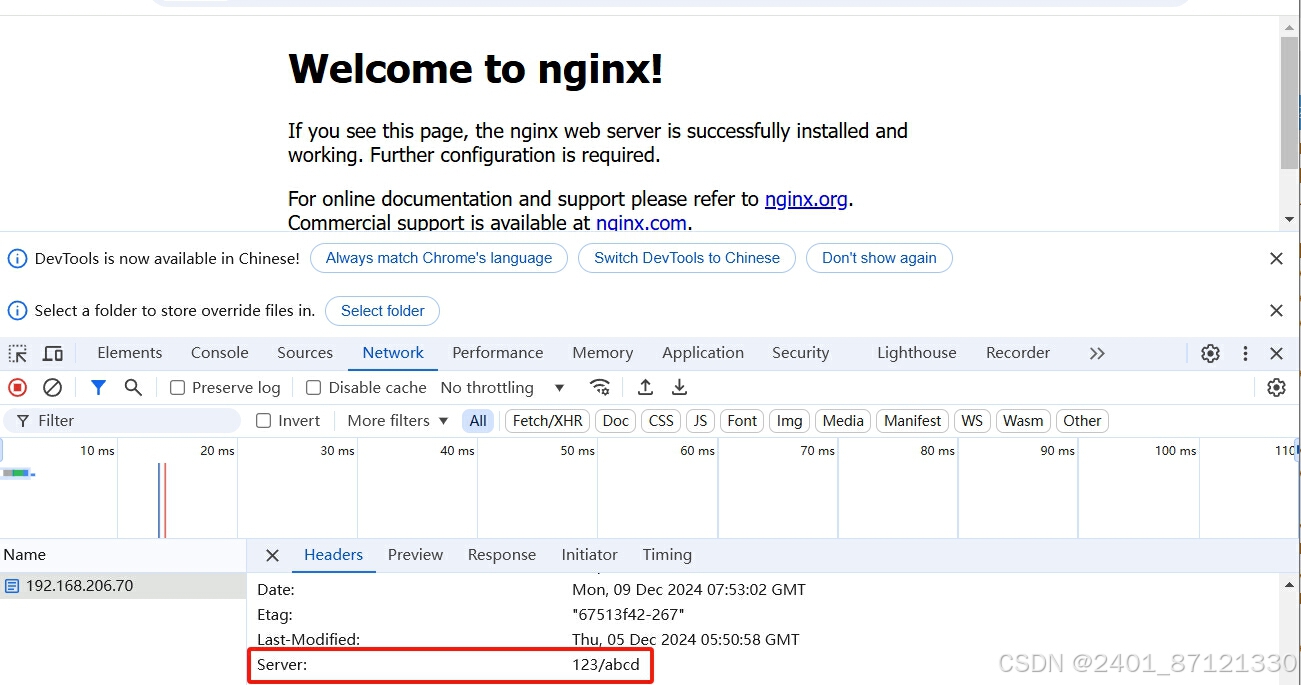Toggle the device toolbar icon

53,353
